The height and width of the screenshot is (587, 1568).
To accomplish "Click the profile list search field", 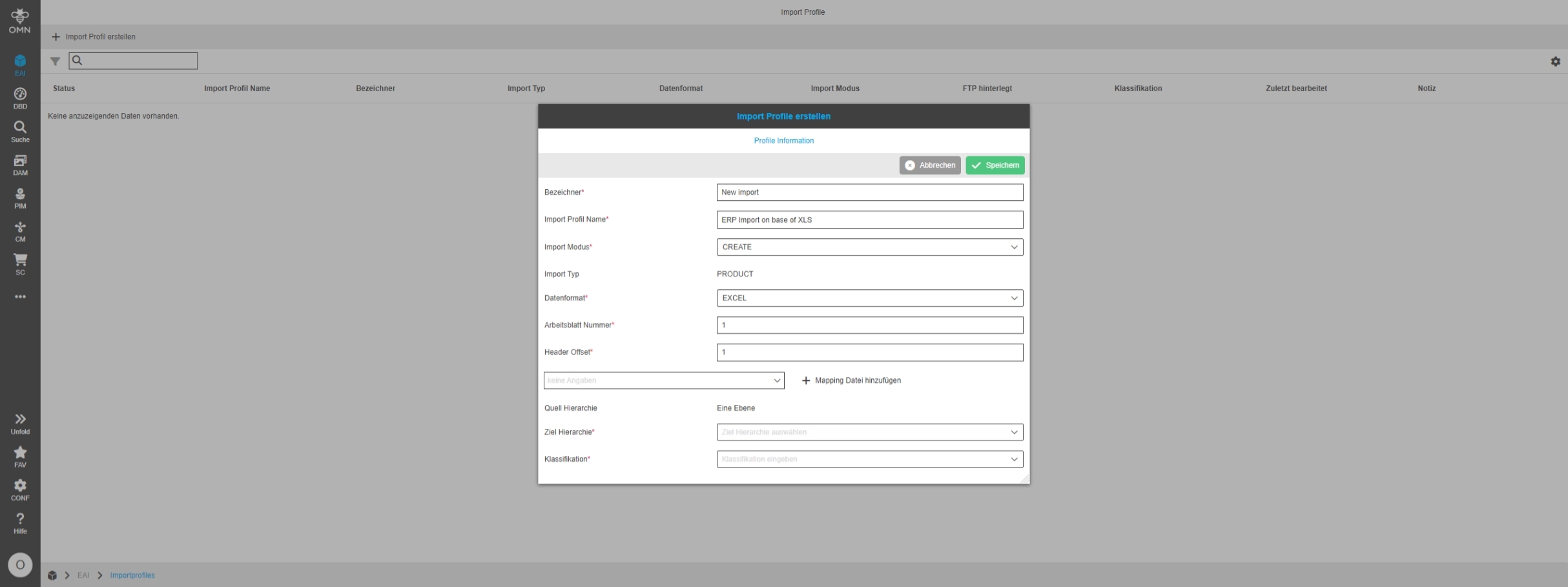I will [133, 61].
